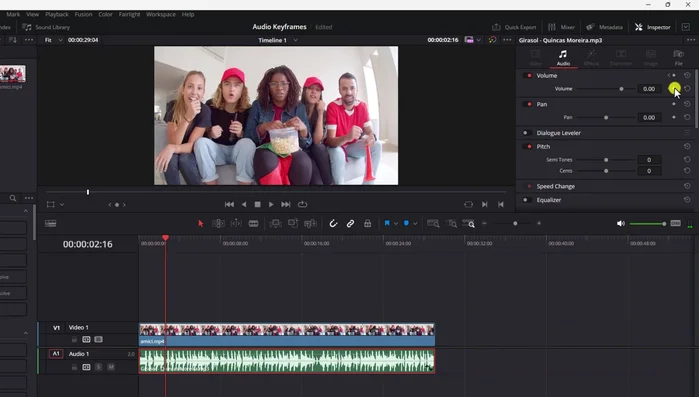Open the Sound Library panel
Screen dimensions: 699x397
point(46,27)
